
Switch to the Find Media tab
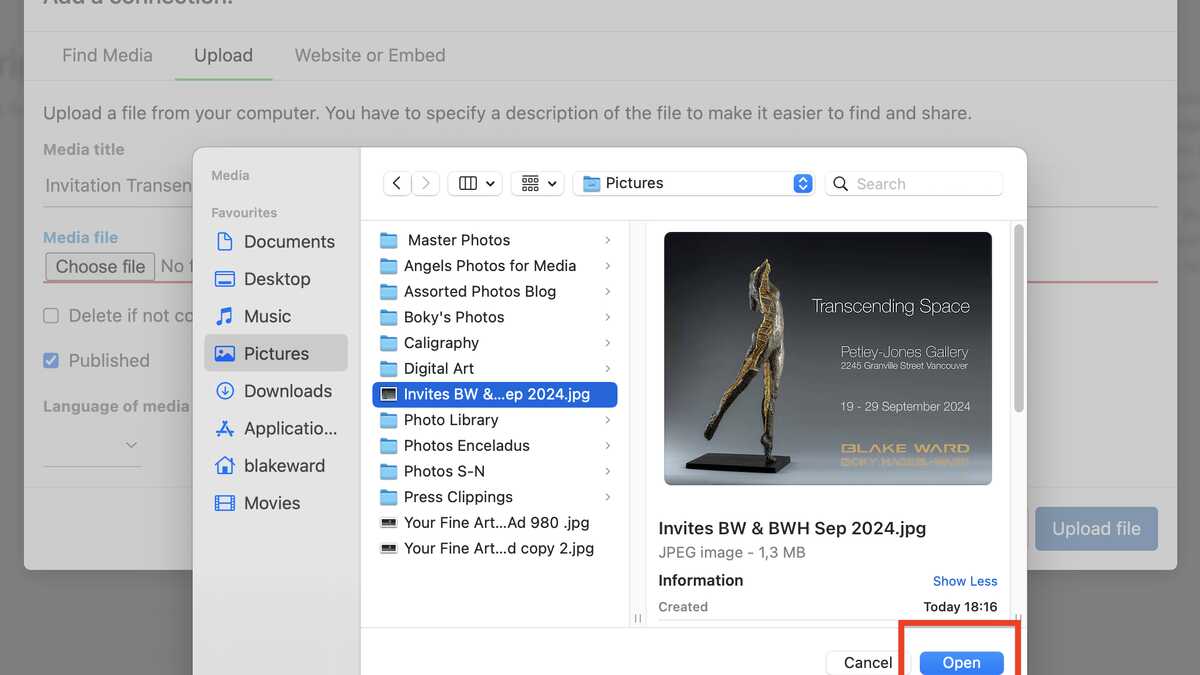(x=107, y=55)
